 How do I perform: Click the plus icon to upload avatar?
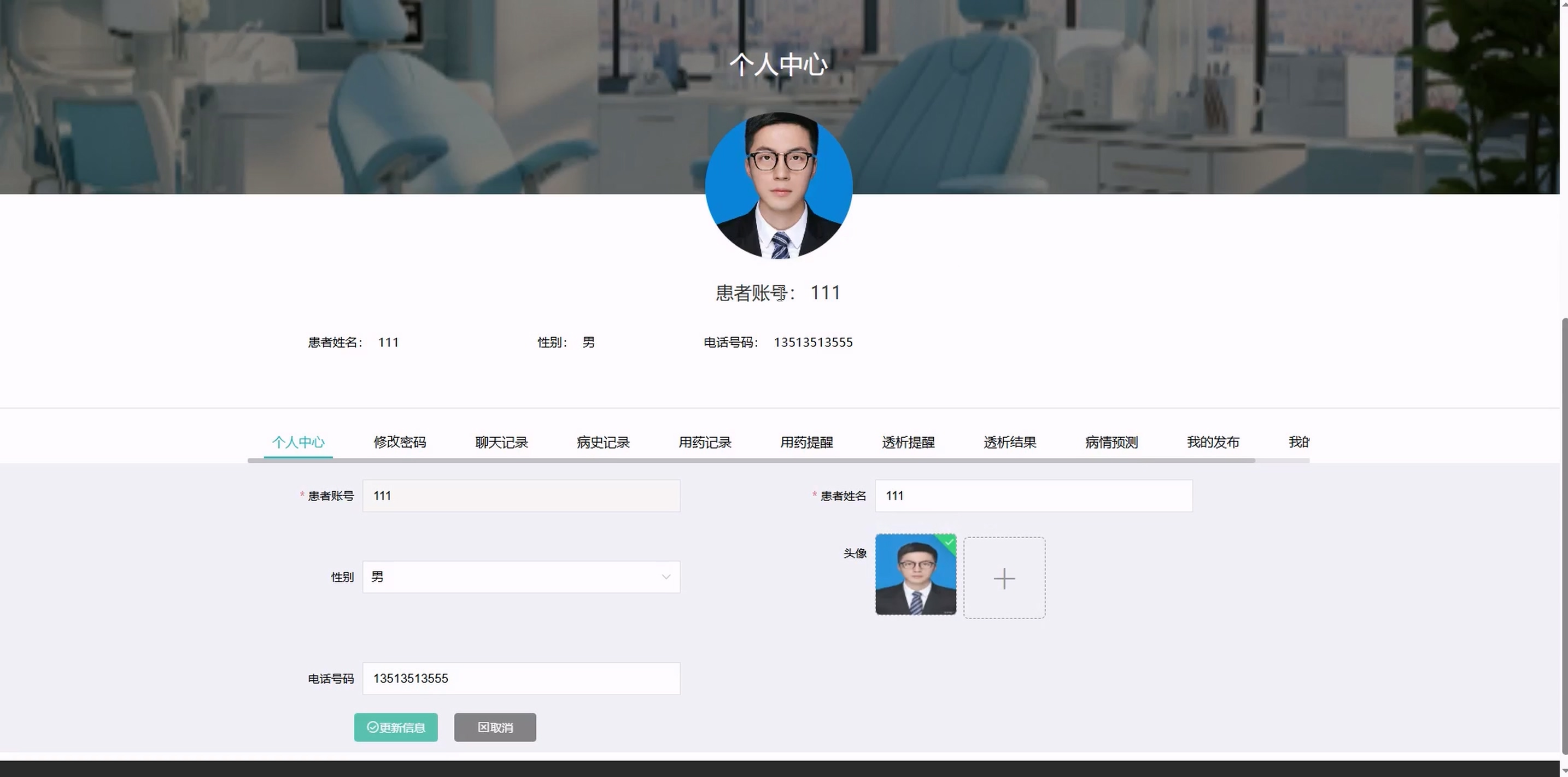tap(1004, 578)
